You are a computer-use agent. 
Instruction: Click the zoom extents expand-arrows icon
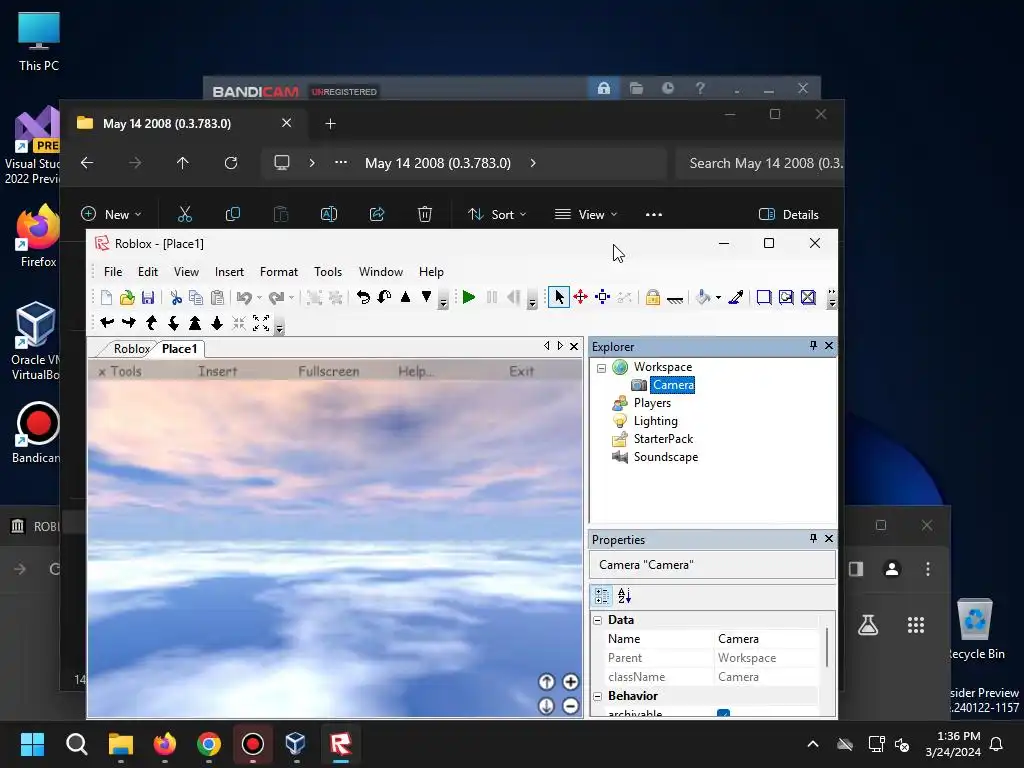point(261,323)
